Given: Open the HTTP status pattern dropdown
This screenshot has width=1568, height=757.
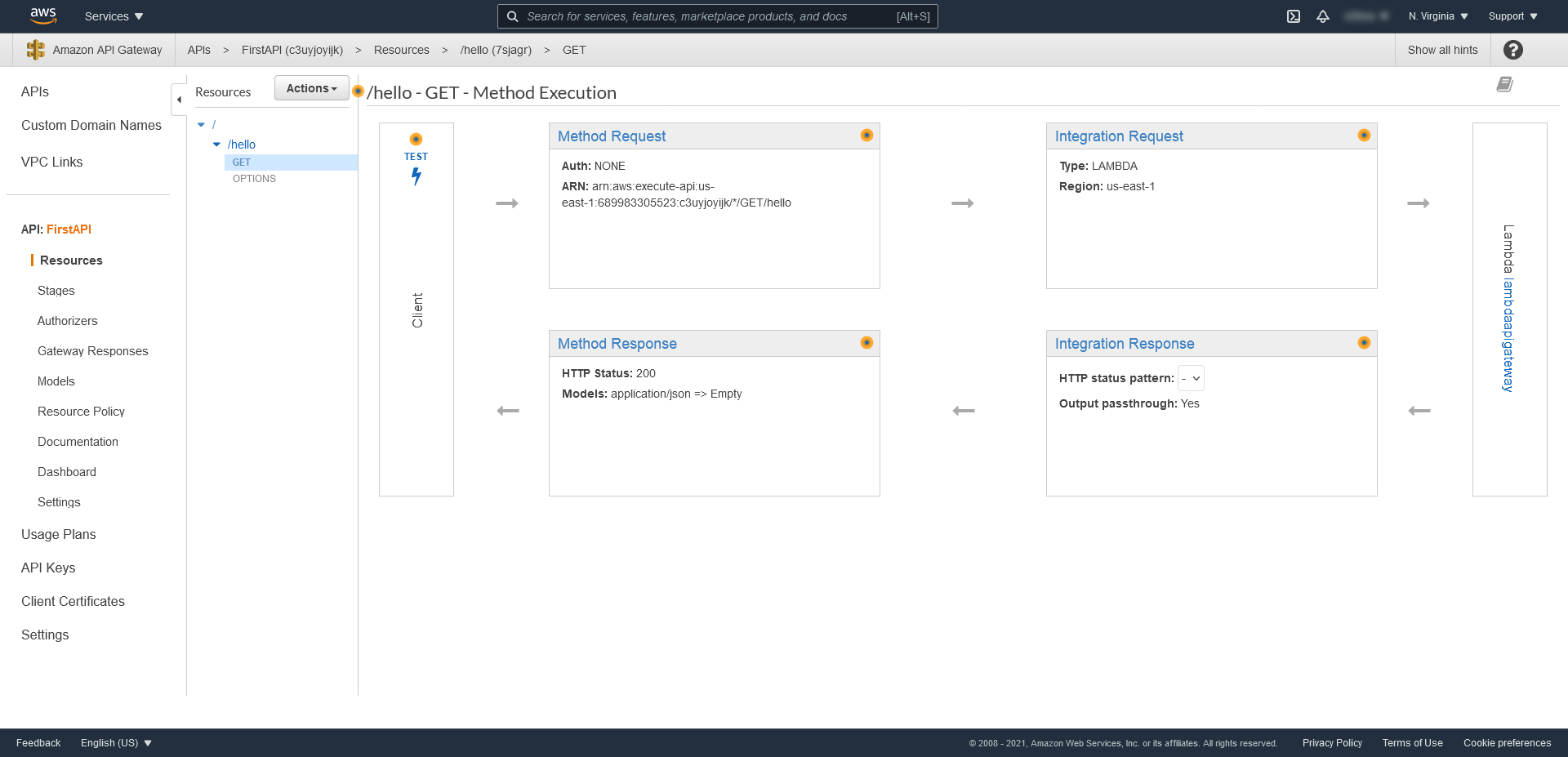Looking at the screenshot, I should point(1191,378).
